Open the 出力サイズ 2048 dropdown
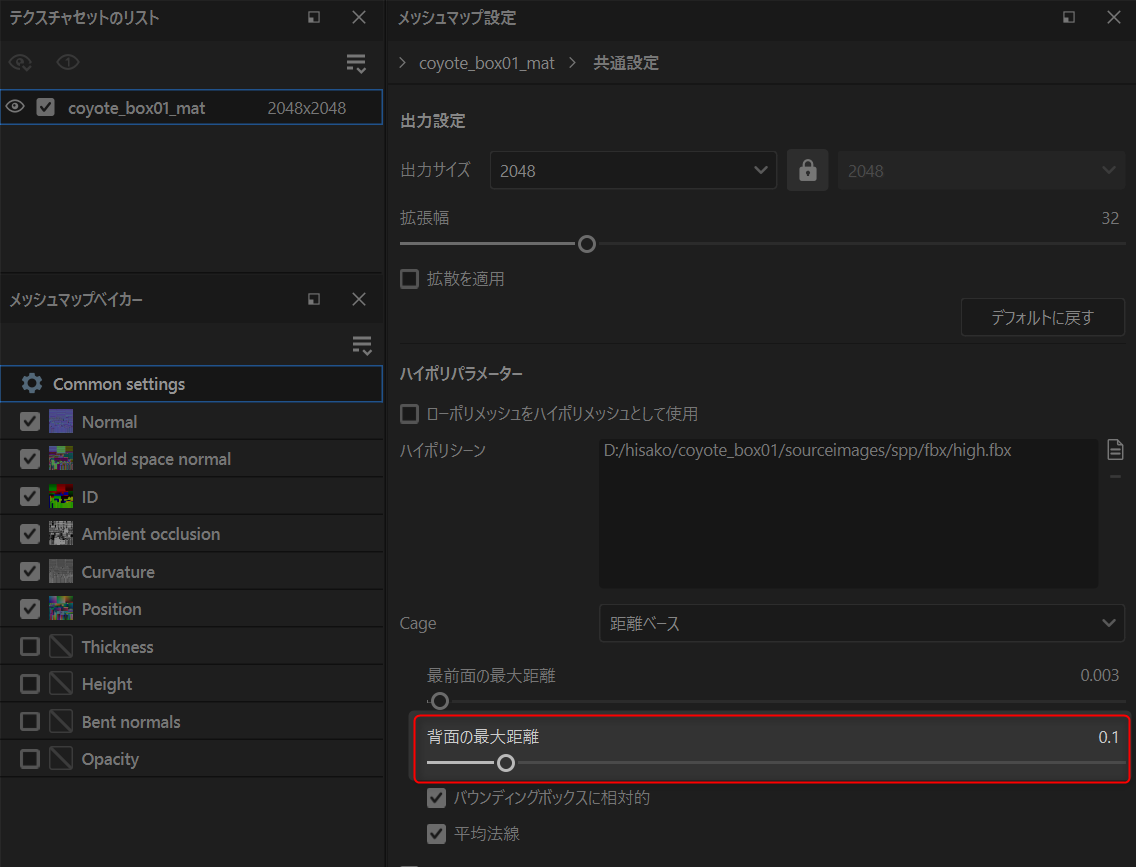The width and height of the screenshot is (1136, 867). (x=633, y=171)
